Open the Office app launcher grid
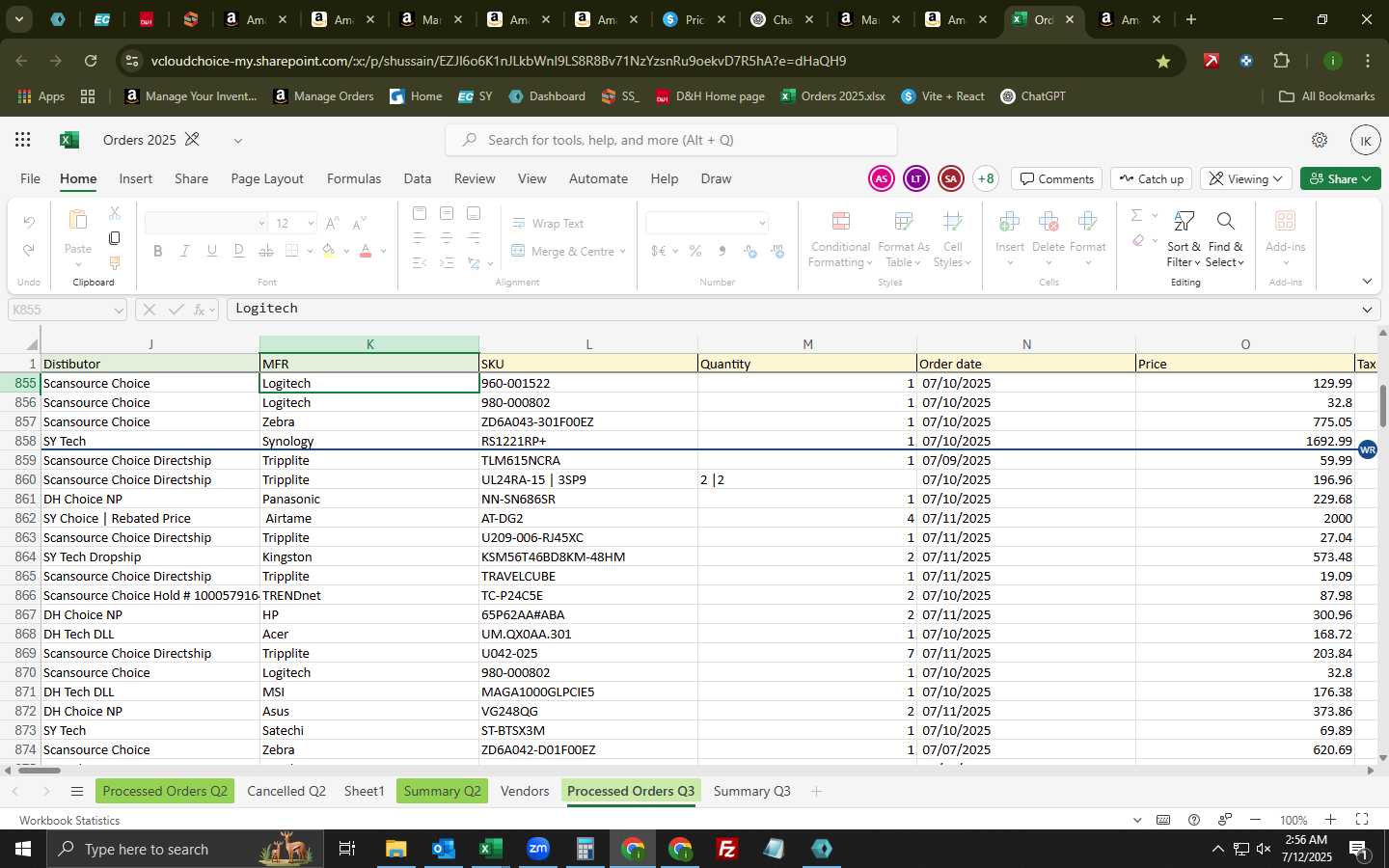The width and height of the screenshot is (1389, 868). pos(22,140)
